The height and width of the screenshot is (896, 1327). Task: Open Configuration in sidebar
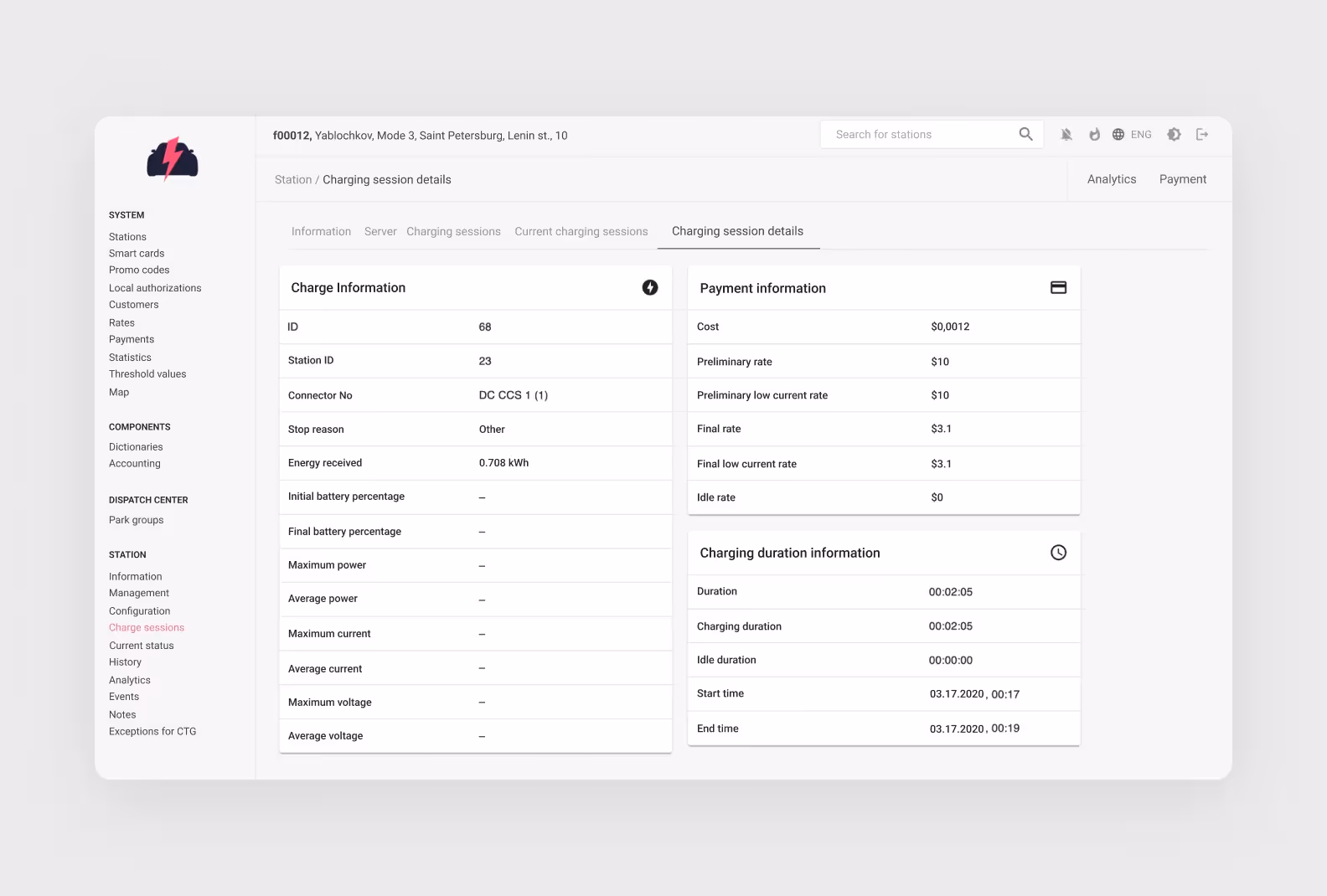[x=140, y=611]
